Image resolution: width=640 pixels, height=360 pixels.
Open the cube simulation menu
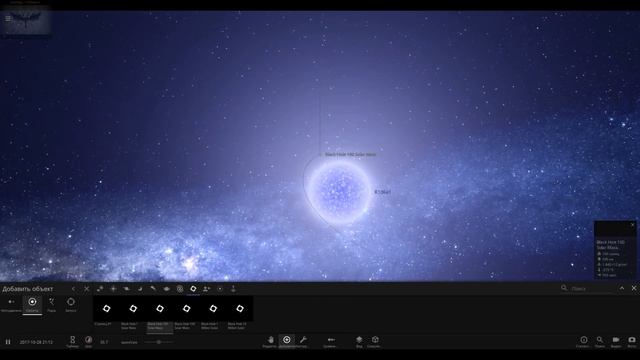click(x=374, y=341)
